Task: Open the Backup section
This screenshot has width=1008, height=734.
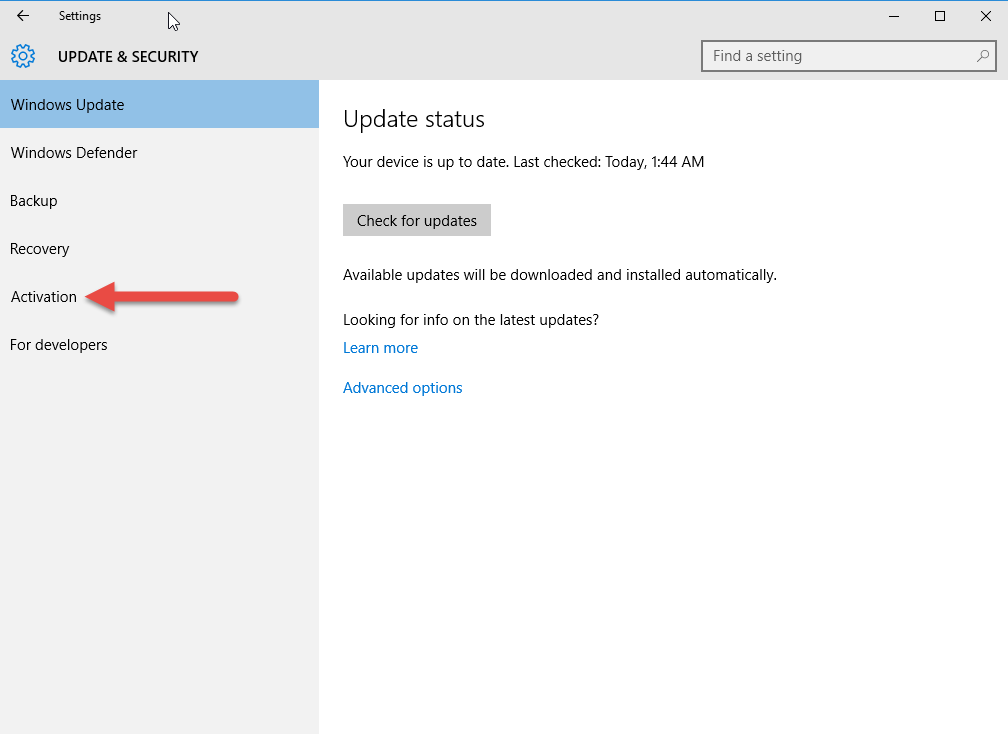Action: pos(159,201)
